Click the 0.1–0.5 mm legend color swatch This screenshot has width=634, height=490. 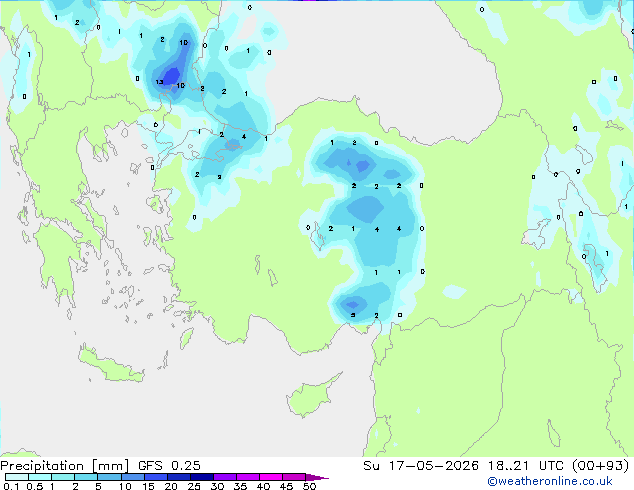coord(17,477)
